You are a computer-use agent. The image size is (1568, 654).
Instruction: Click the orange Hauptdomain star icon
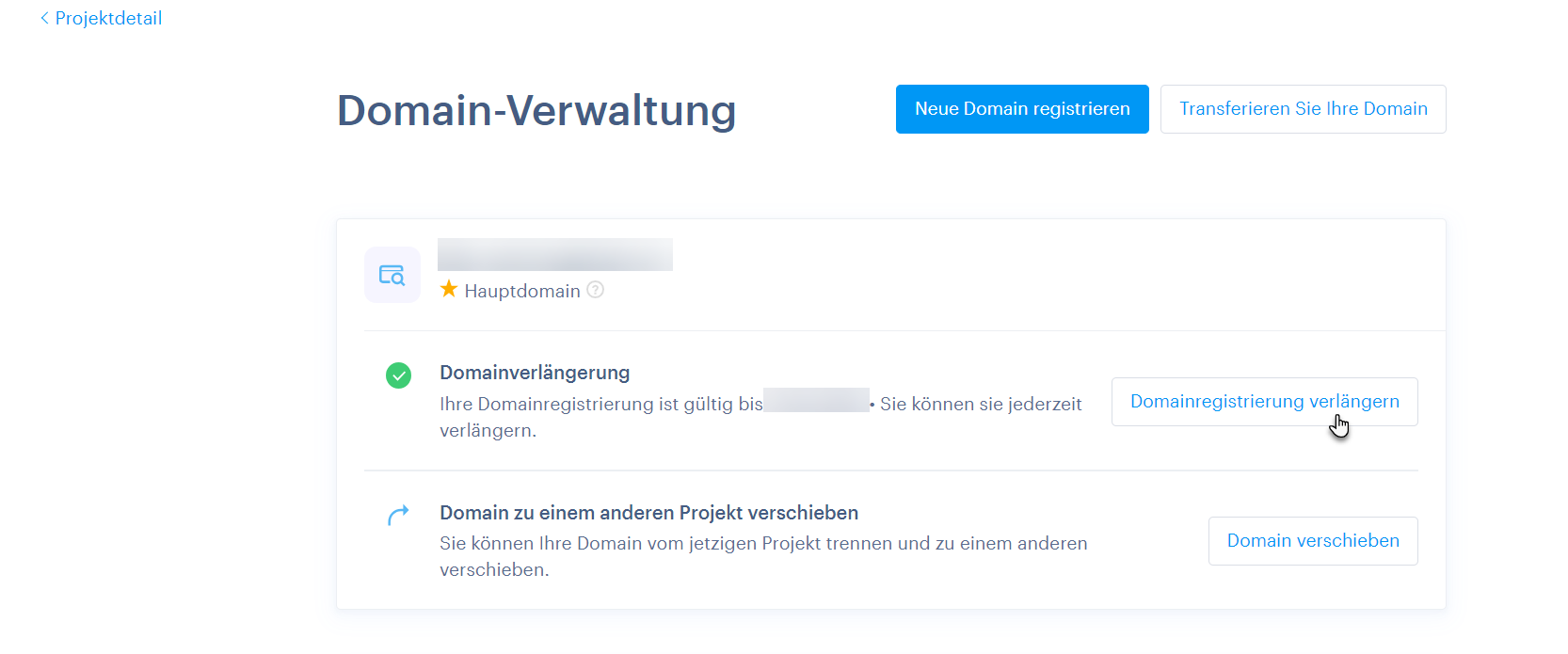point(449,290)
